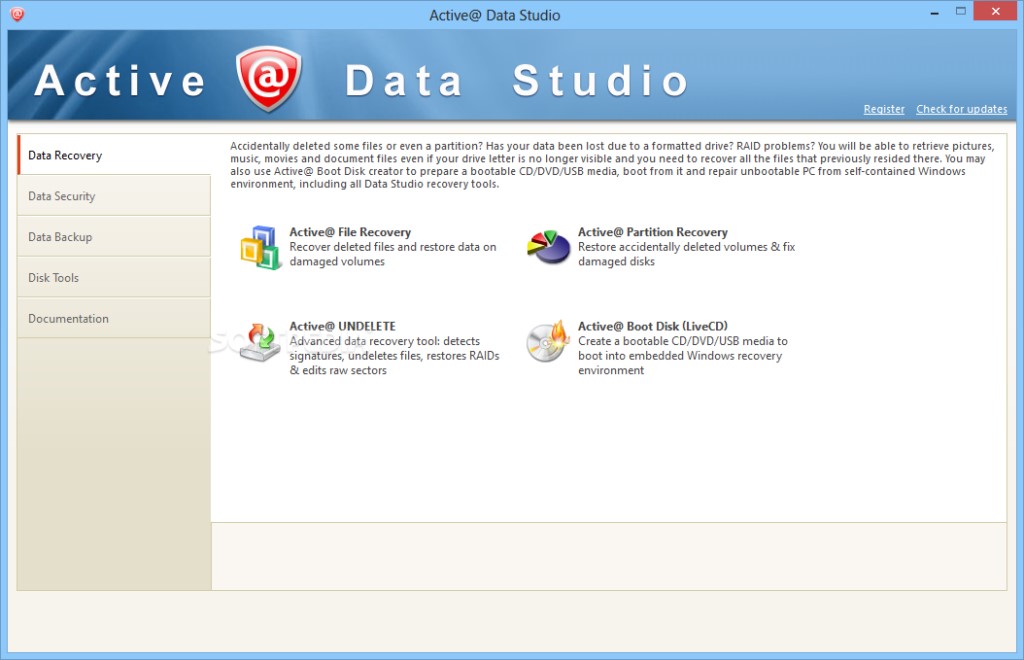1024x660 pixels.
Task: Click the Check for updates link
Action: [961, 109]
